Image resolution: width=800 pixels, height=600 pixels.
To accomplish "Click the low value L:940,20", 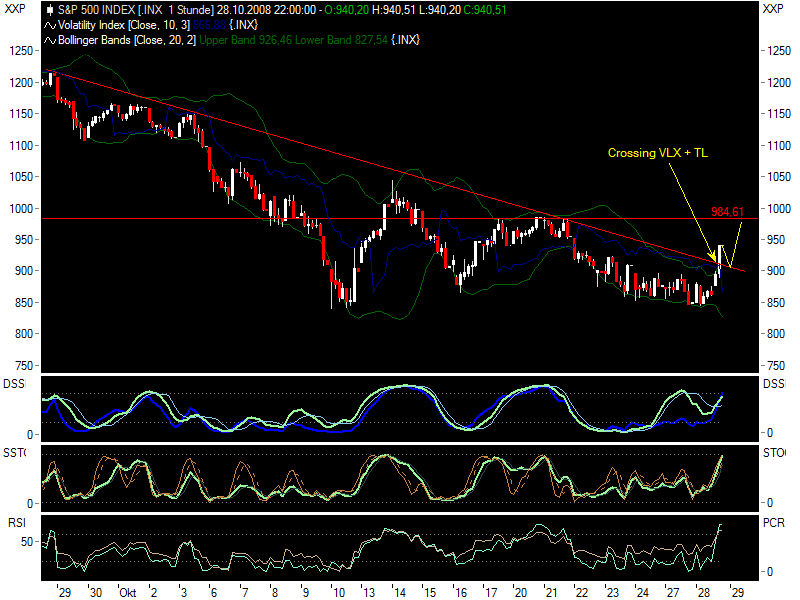I will tap(439, 10).
